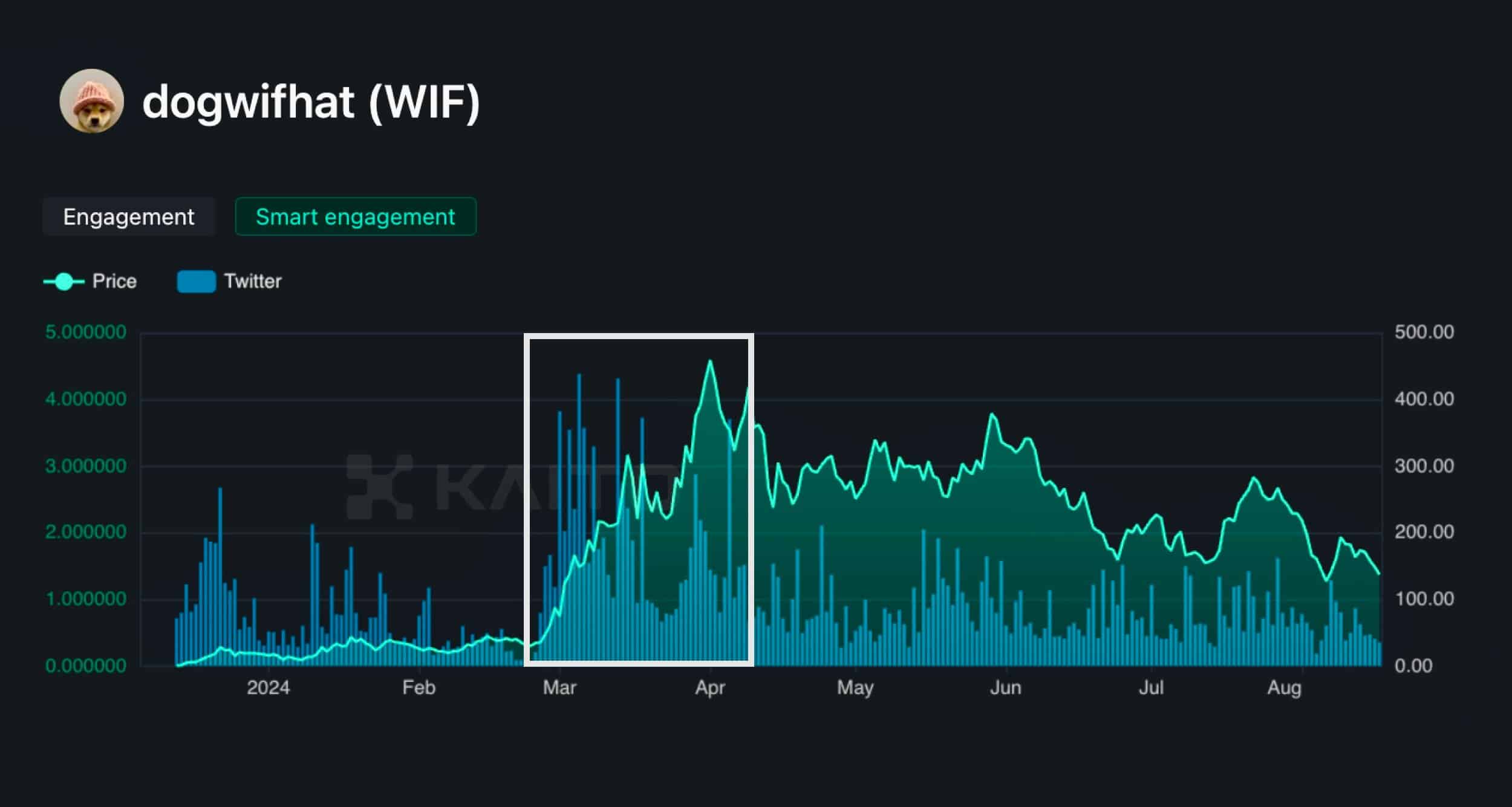The height and width of the screenshot is (807, 1512).
Task: Click the green Price legend marker
Action: (x=64, y=282)
